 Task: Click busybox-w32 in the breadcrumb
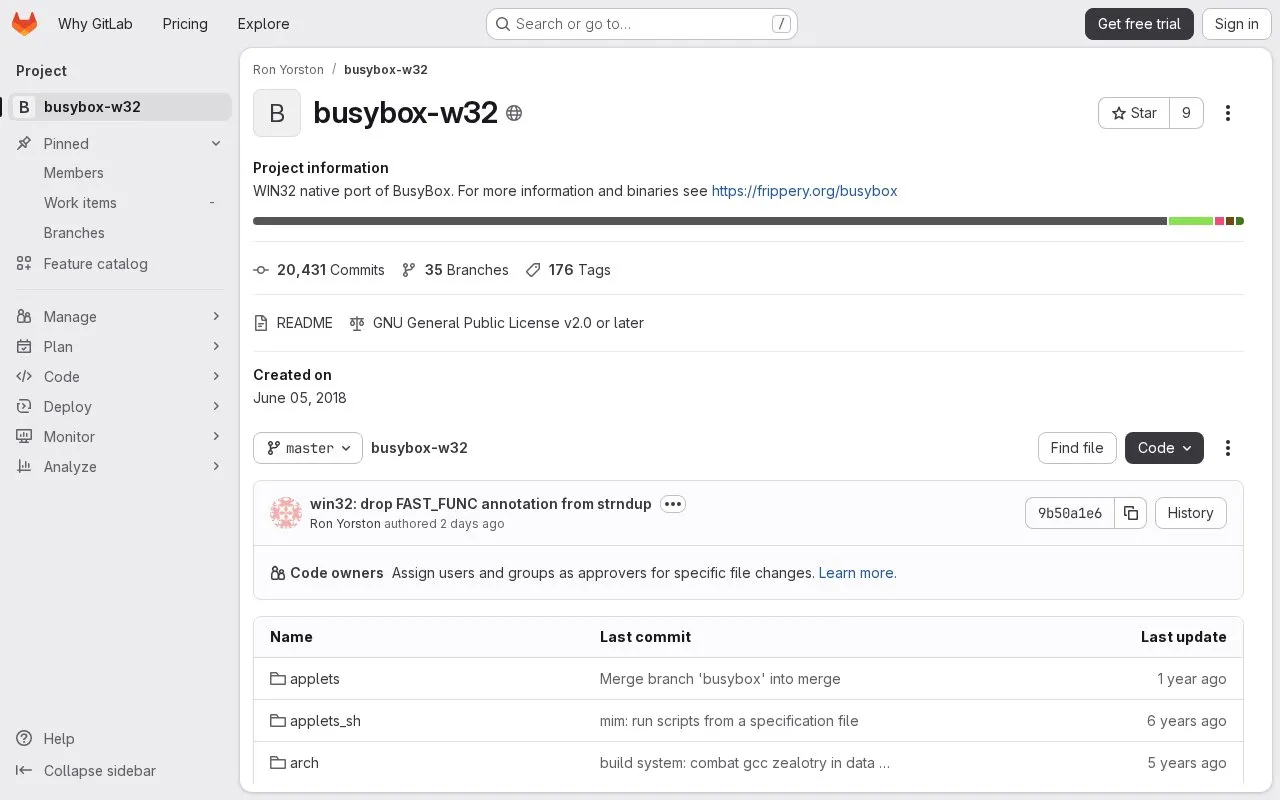coord(386,70)
